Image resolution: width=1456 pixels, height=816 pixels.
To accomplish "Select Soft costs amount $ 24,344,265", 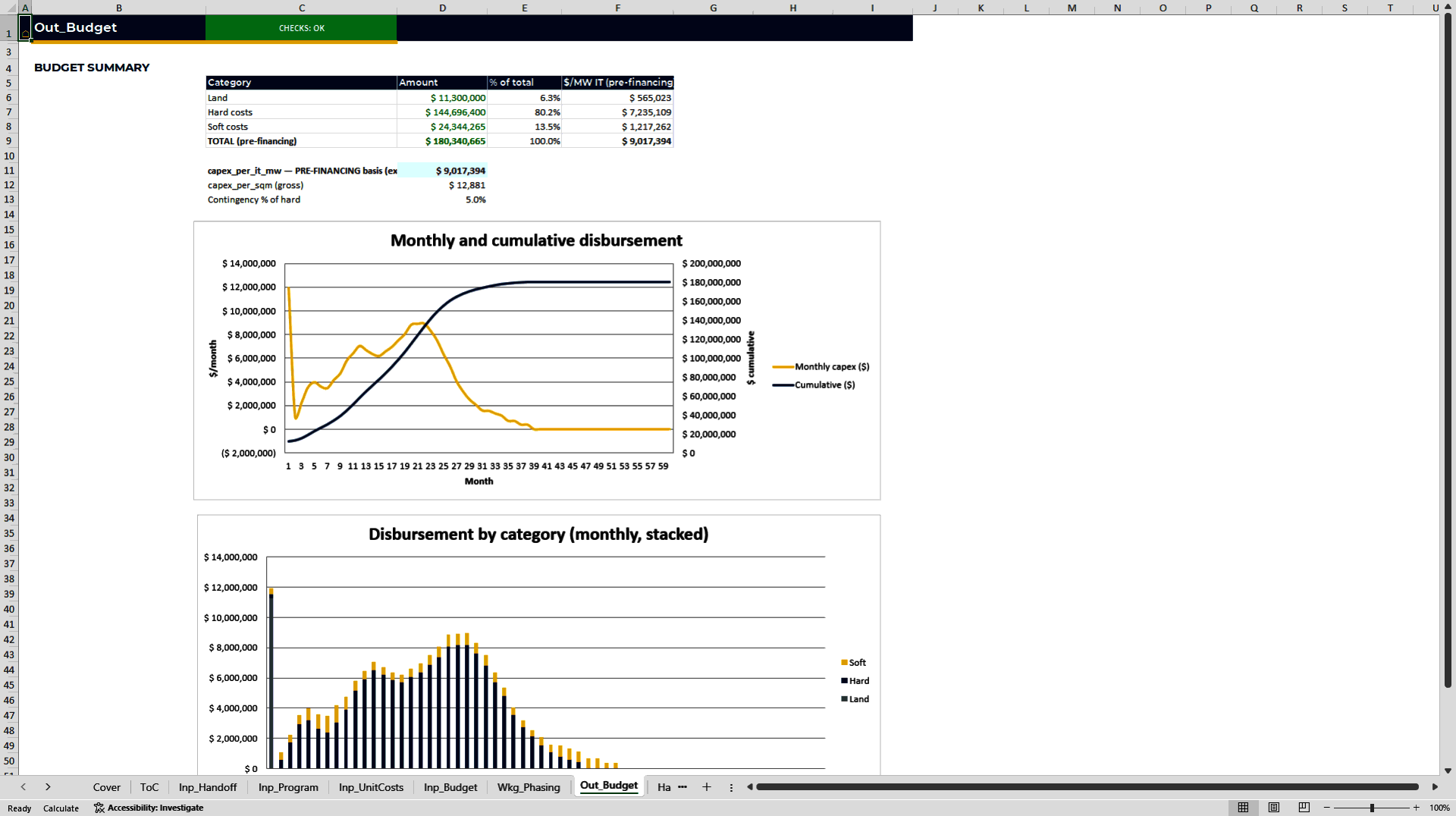I will click(442, 127).
